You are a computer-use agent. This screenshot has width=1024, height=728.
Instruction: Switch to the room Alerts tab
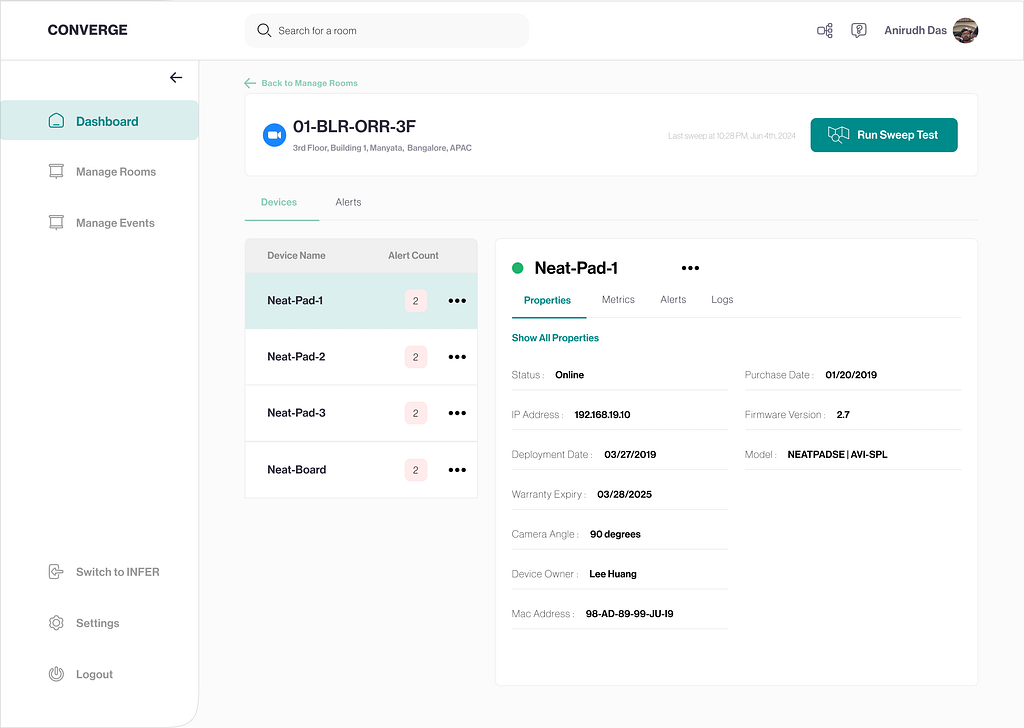348,202
